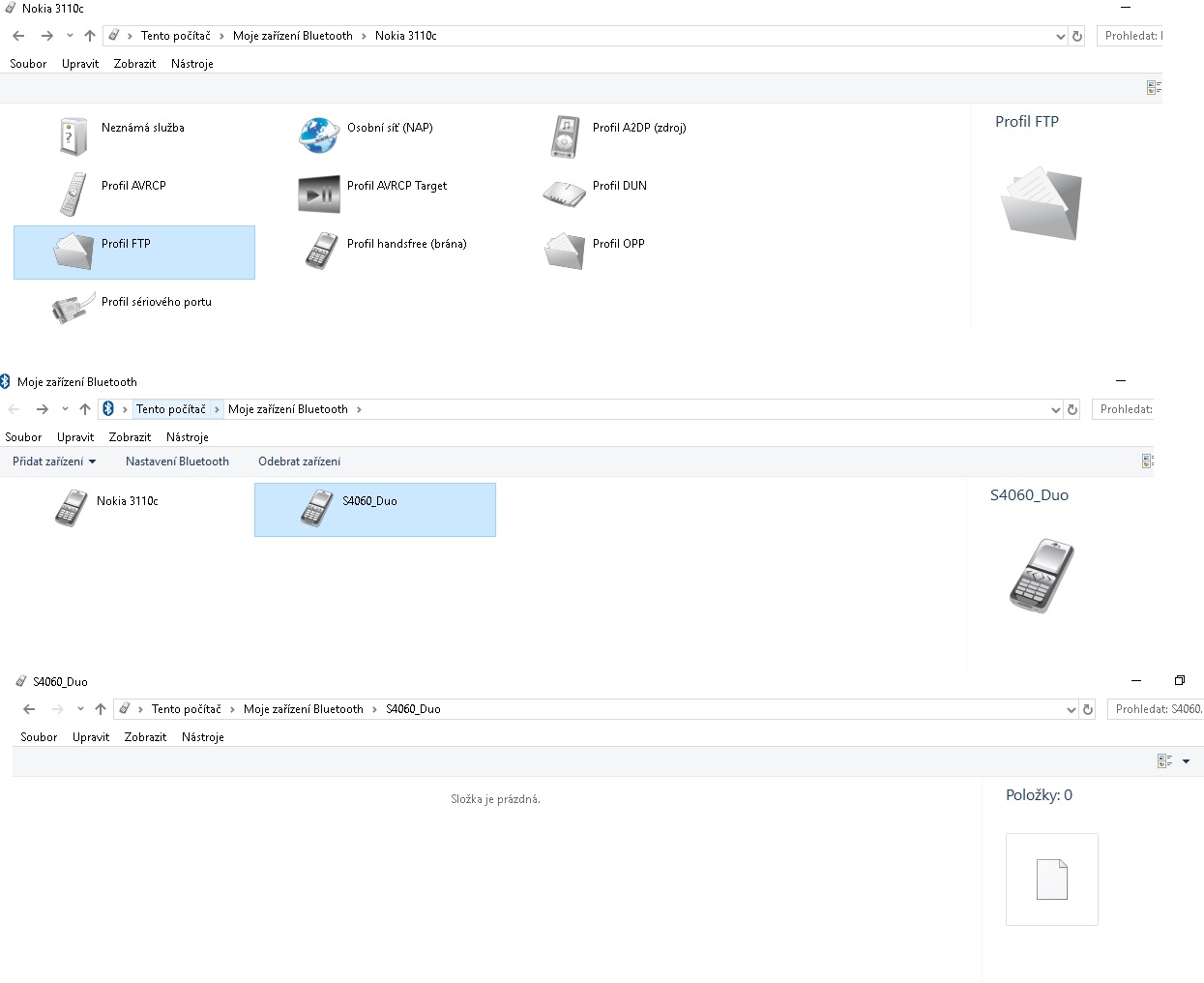1204x983 pixels.
Task: Go back in Nokia 3110c window
Action: pyautogui.click(x=18, y=36)
